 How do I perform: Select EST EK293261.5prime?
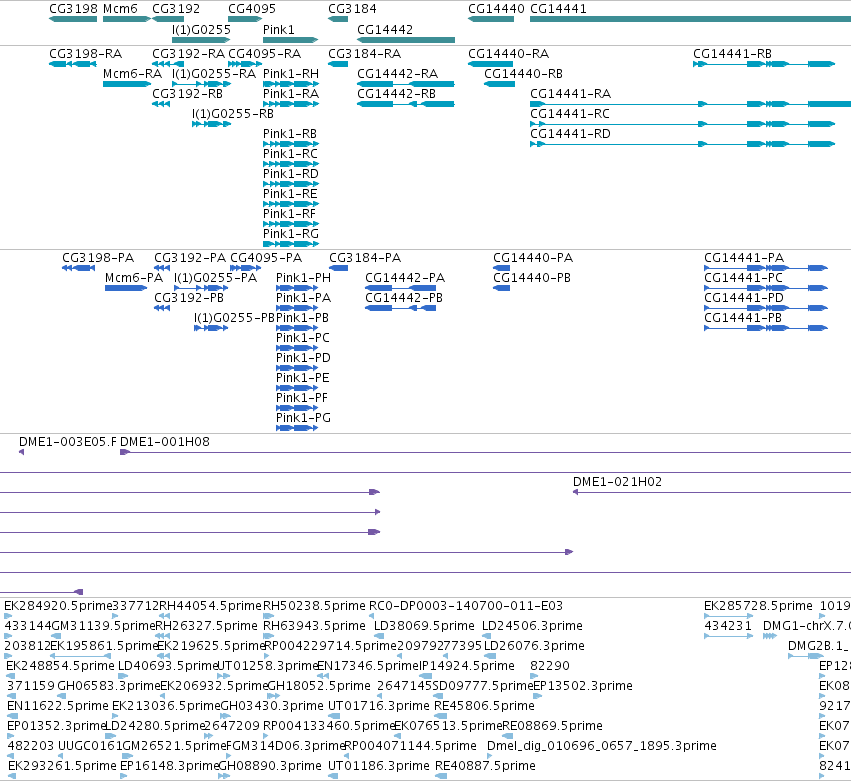62,765
